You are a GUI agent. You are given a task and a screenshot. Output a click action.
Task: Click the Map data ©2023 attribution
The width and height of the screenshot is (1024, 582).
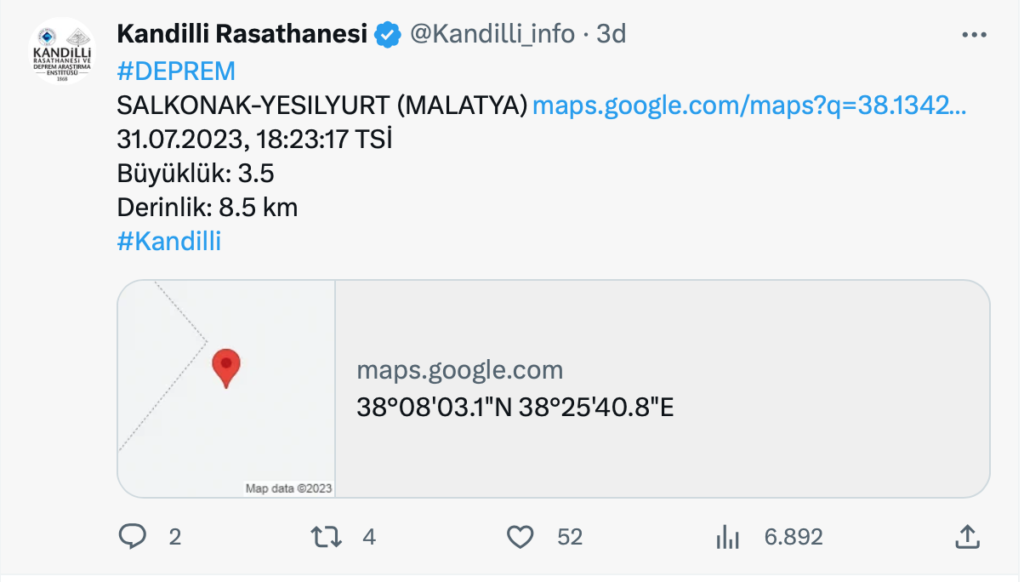[x=290, y=489]
